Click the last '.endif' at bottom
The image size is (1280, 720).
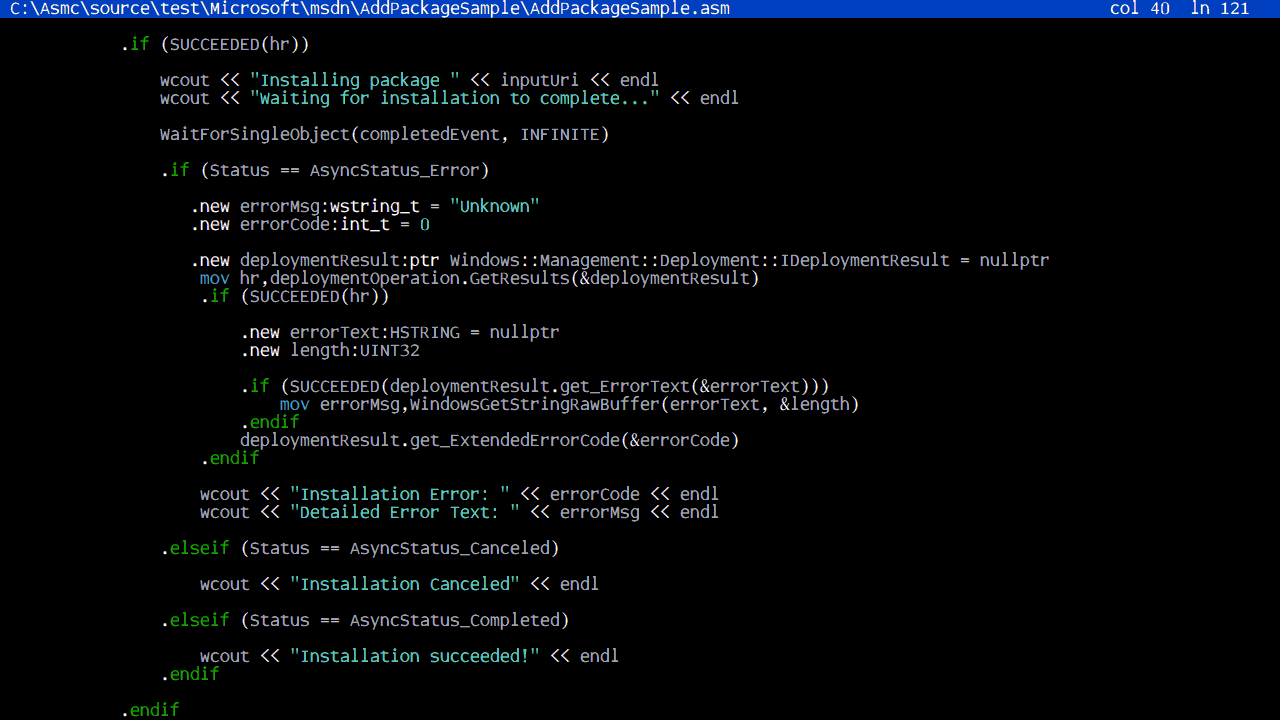pos(150,711)
